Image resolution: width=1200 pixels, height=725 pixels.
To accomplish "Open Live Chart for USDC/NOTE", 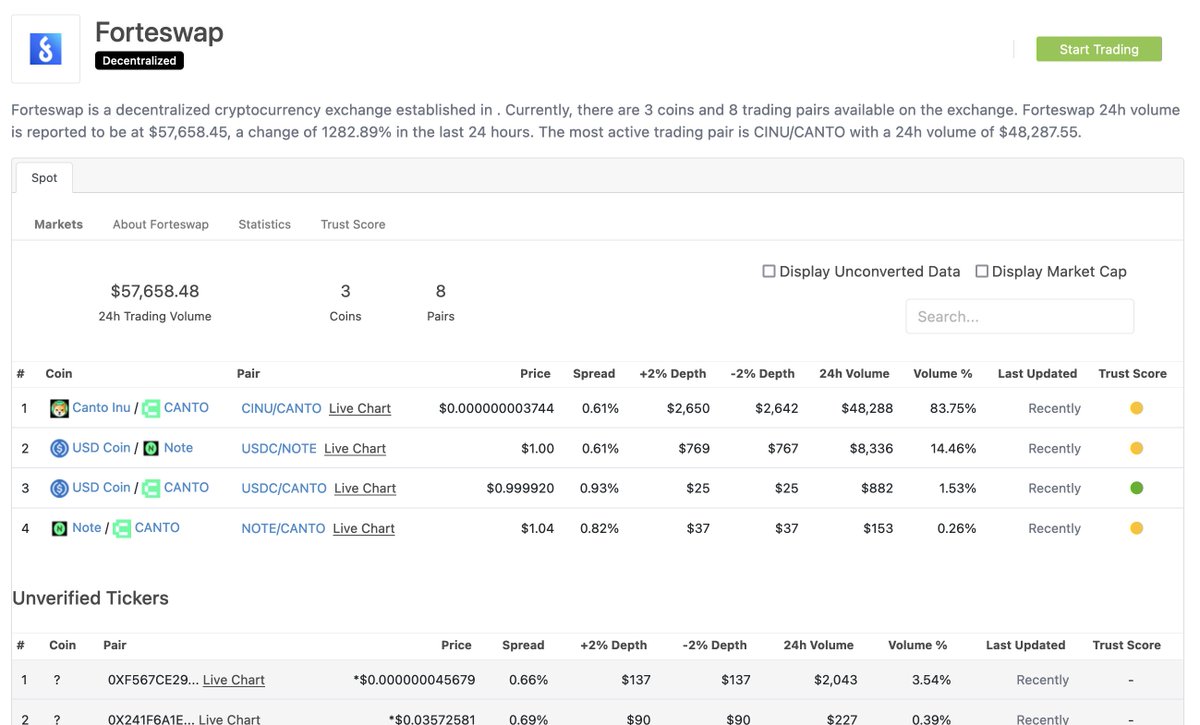I will pyautogui.click(x=355, y=448).
